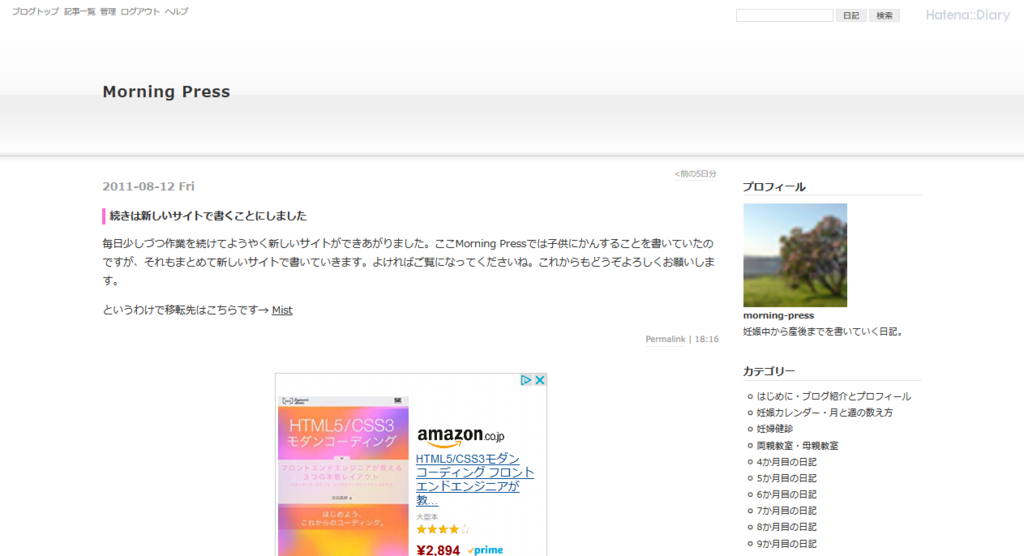The width and height of the screenshot is (1024, 556).
Task: Click the amazon.co.jp logo in the ad
Action: [x=460, y=436]
